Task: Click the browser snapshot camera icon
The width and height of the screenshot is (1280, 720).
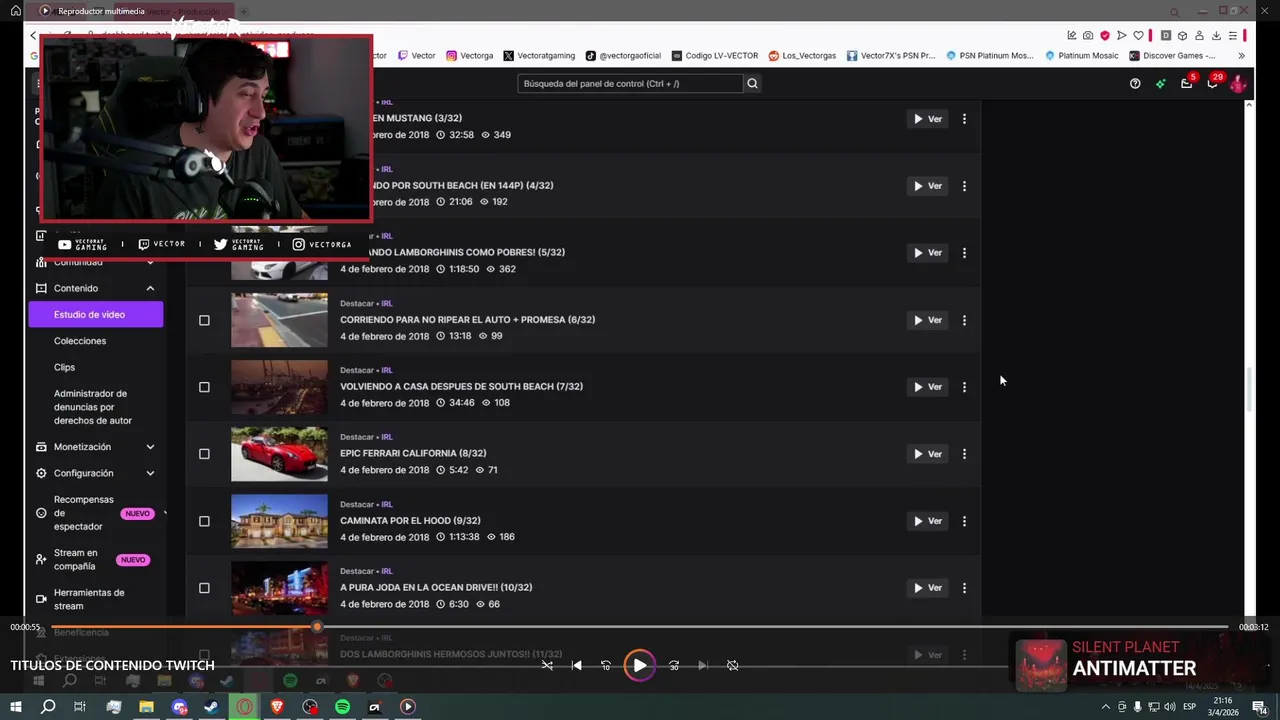Action: click(1088, 36)
